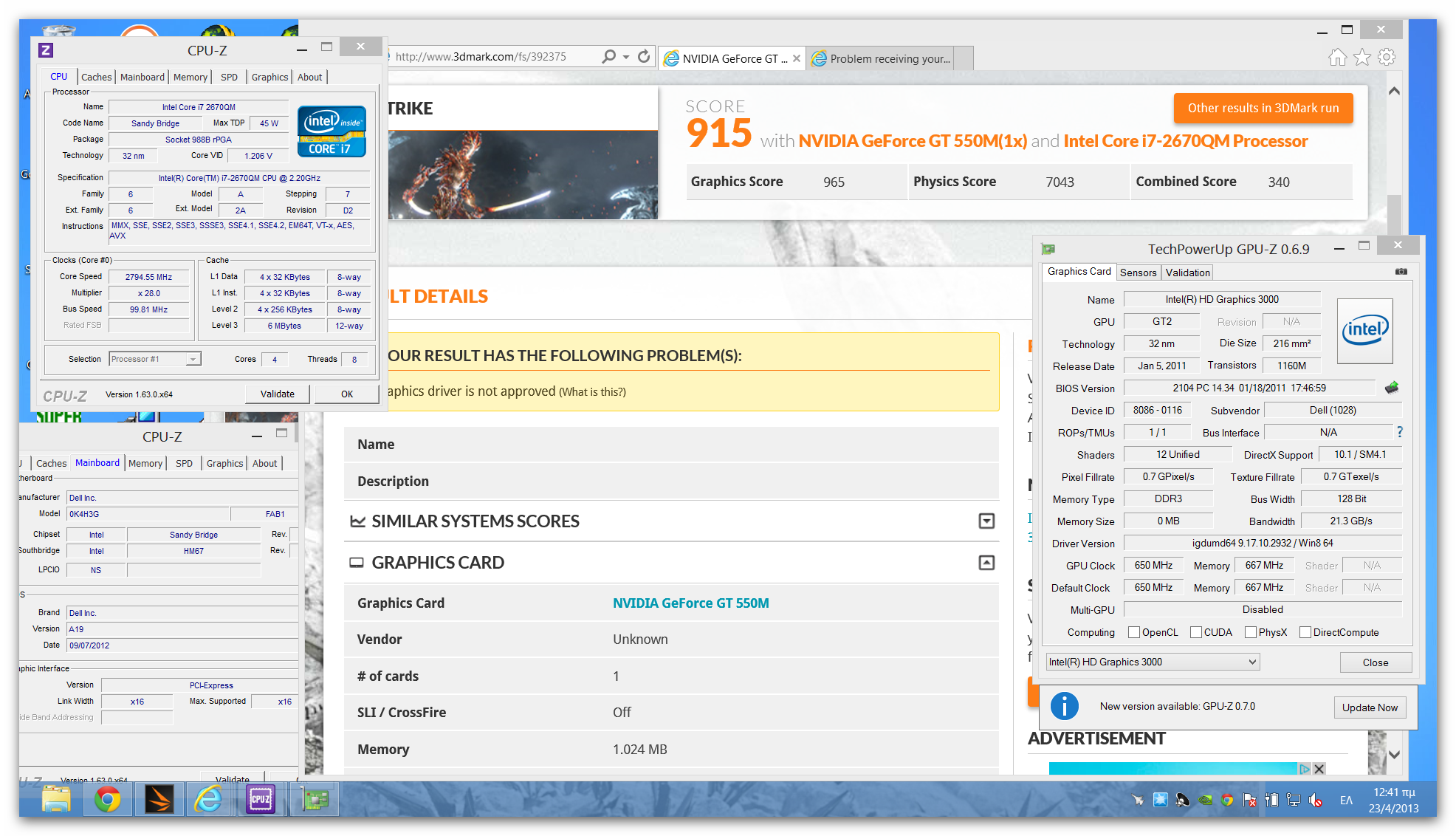Launch Google Chrome from the taskbar

click(x=107, y=799)
